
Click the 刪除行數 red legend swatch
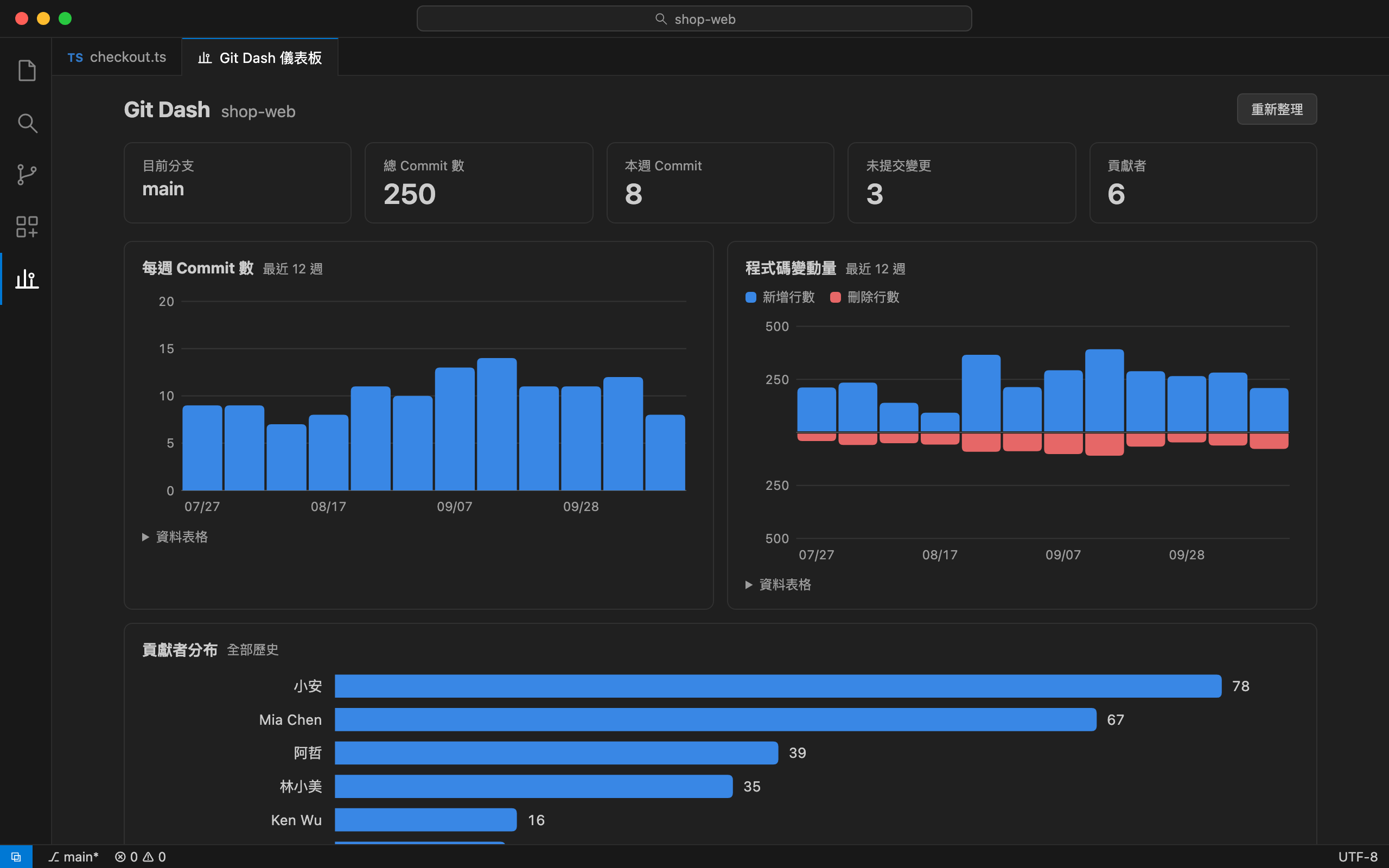(x=835, y=297)
